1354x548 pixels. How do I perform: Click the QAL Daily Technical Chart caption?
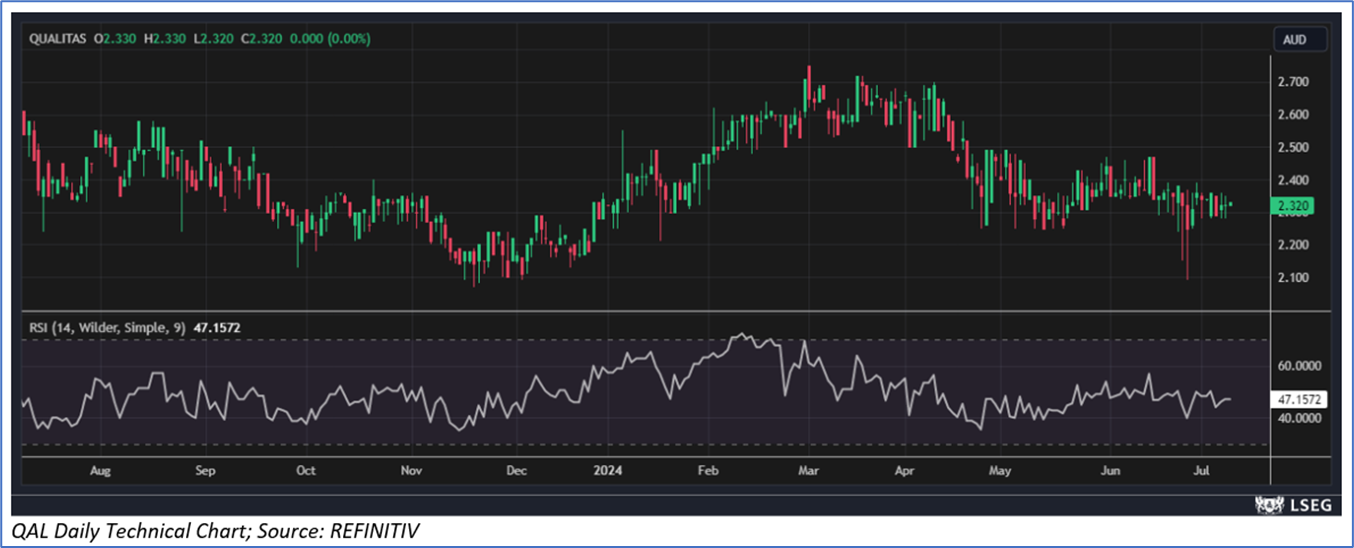213,532
